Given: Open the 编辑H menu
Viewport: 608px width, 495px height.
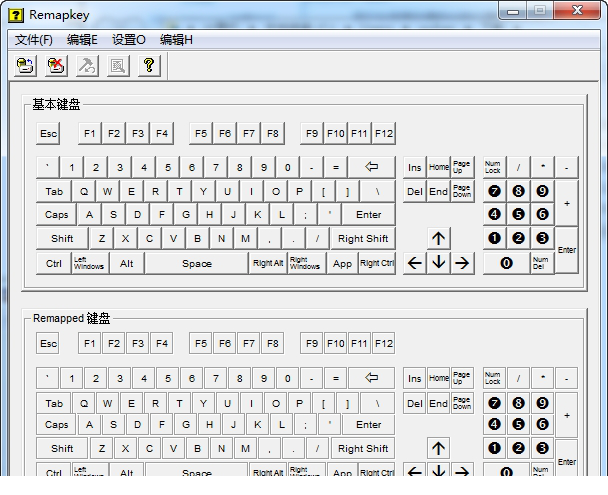Looking at the screenshot, I should click(x=176, y=40).
